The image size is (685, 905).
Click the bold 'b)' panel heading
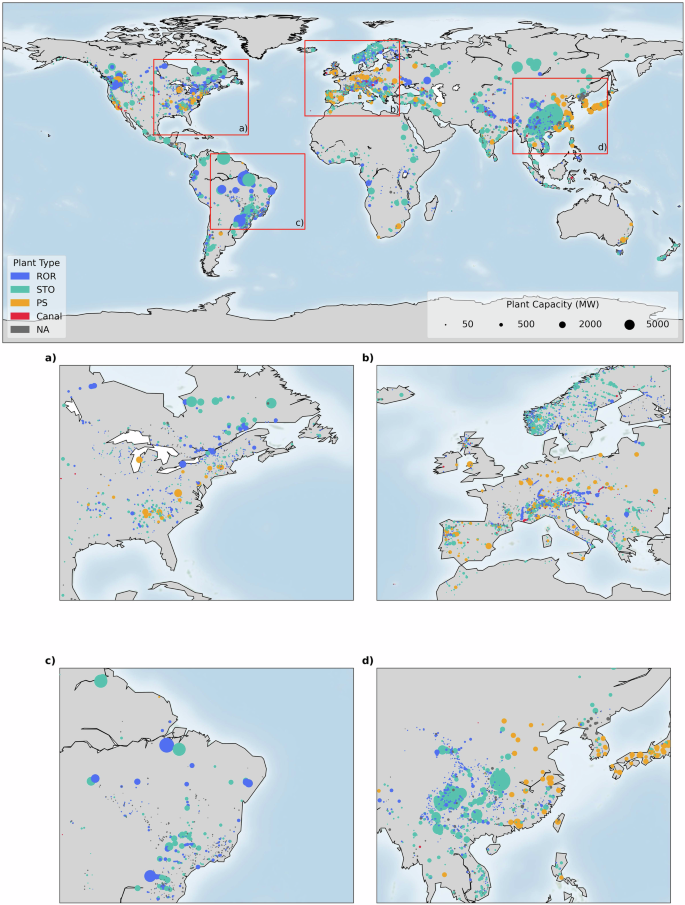pyautogui.click(x=368, y=358)
